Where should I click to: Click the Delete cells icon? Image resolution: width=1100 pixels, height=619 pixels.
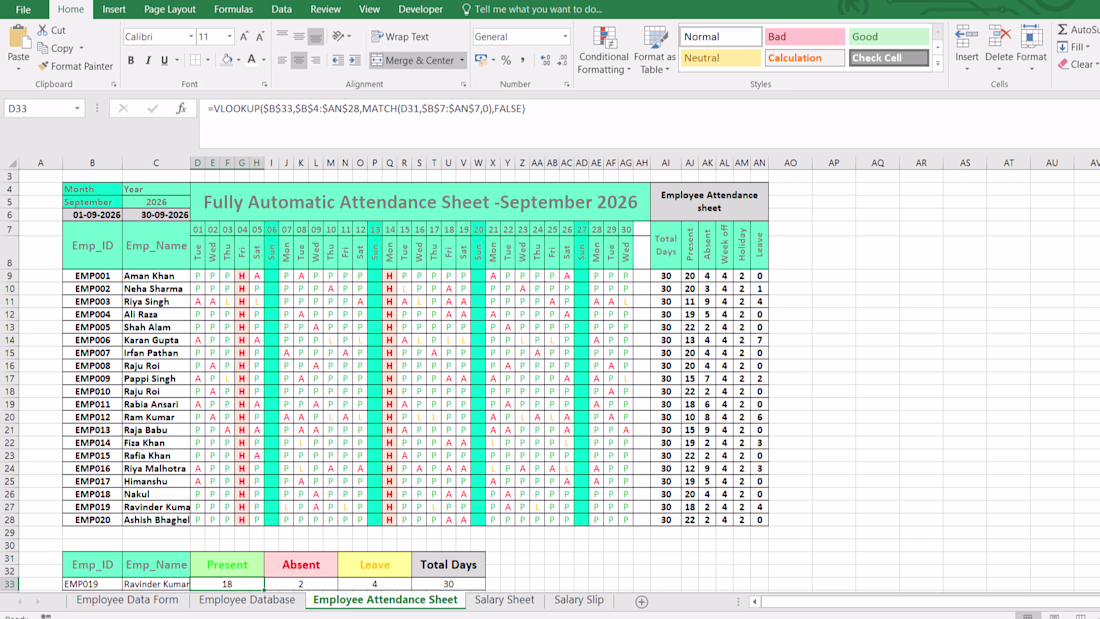coord(999,36)
